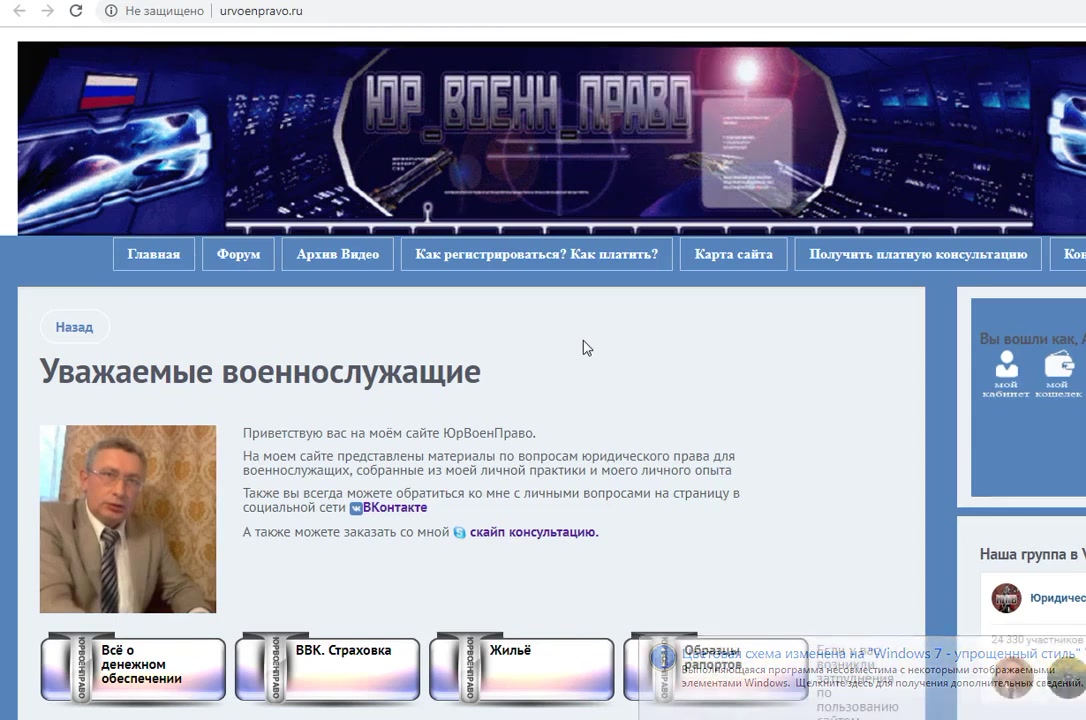The width and height of the screenshot is (1086, 720).
Task: Open 'Получить платную консультацию' menu item
Action: [918, 254]
